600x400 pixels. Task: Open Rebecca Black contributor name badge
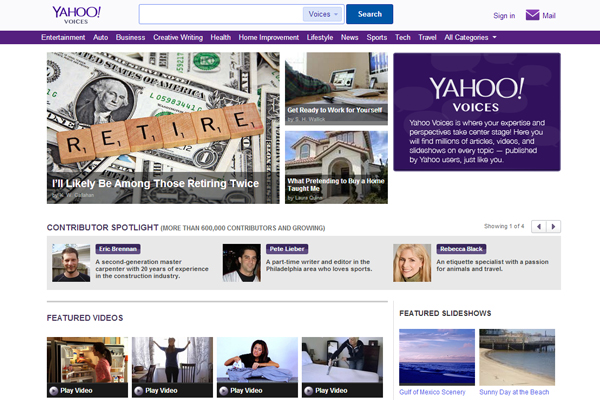(461, 249)
